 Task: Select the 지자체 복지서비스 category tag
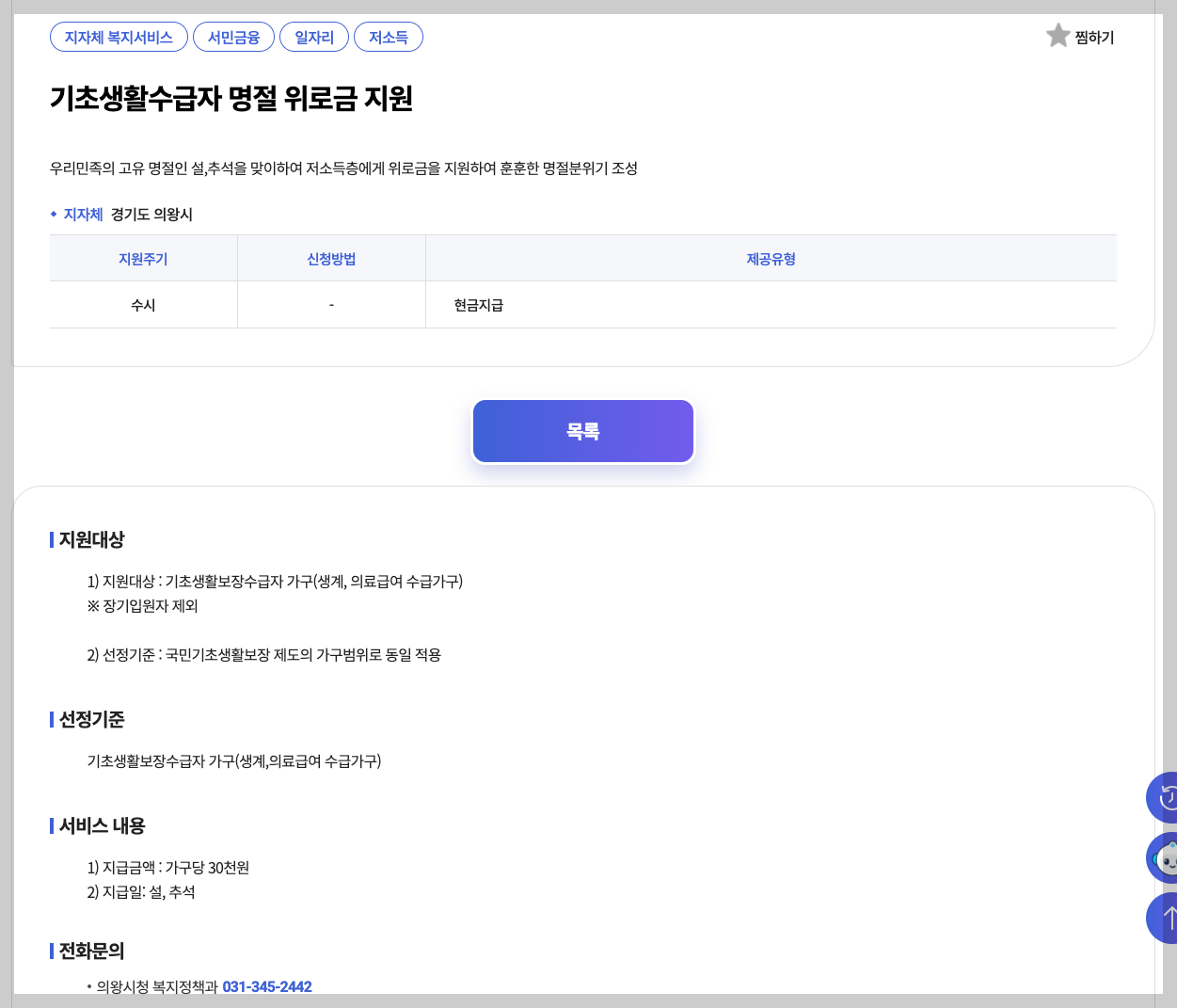119,37
